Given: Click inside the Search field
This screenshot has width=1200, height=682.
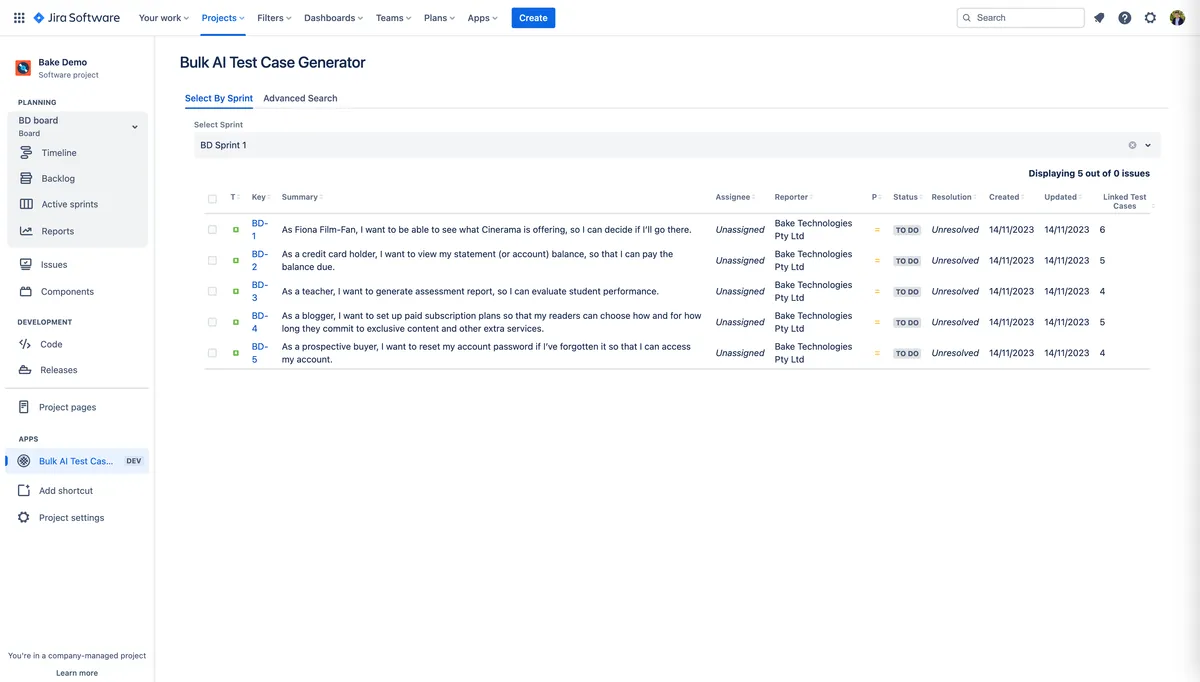Looking at the screenshot, I should (x=1020, y=17).
